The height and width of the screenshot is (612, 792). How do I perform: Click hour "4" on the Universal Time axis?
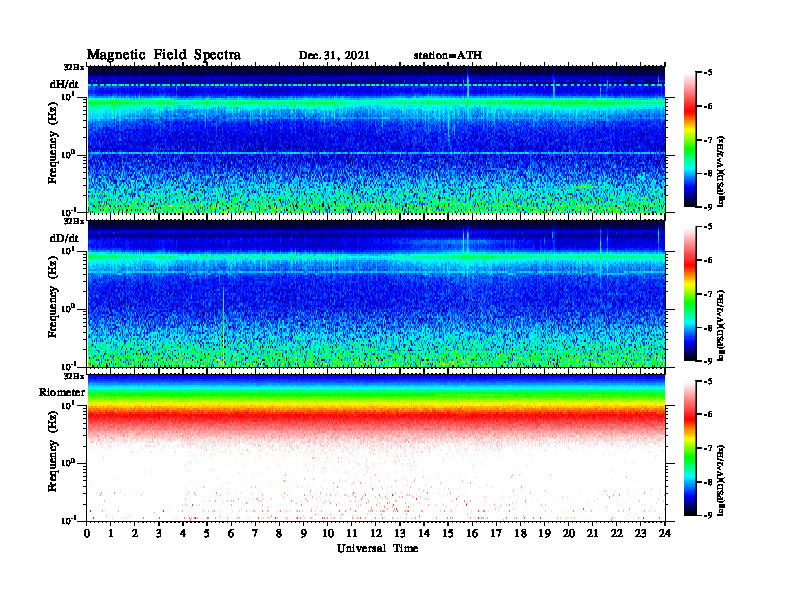click(x=183, y=534)
